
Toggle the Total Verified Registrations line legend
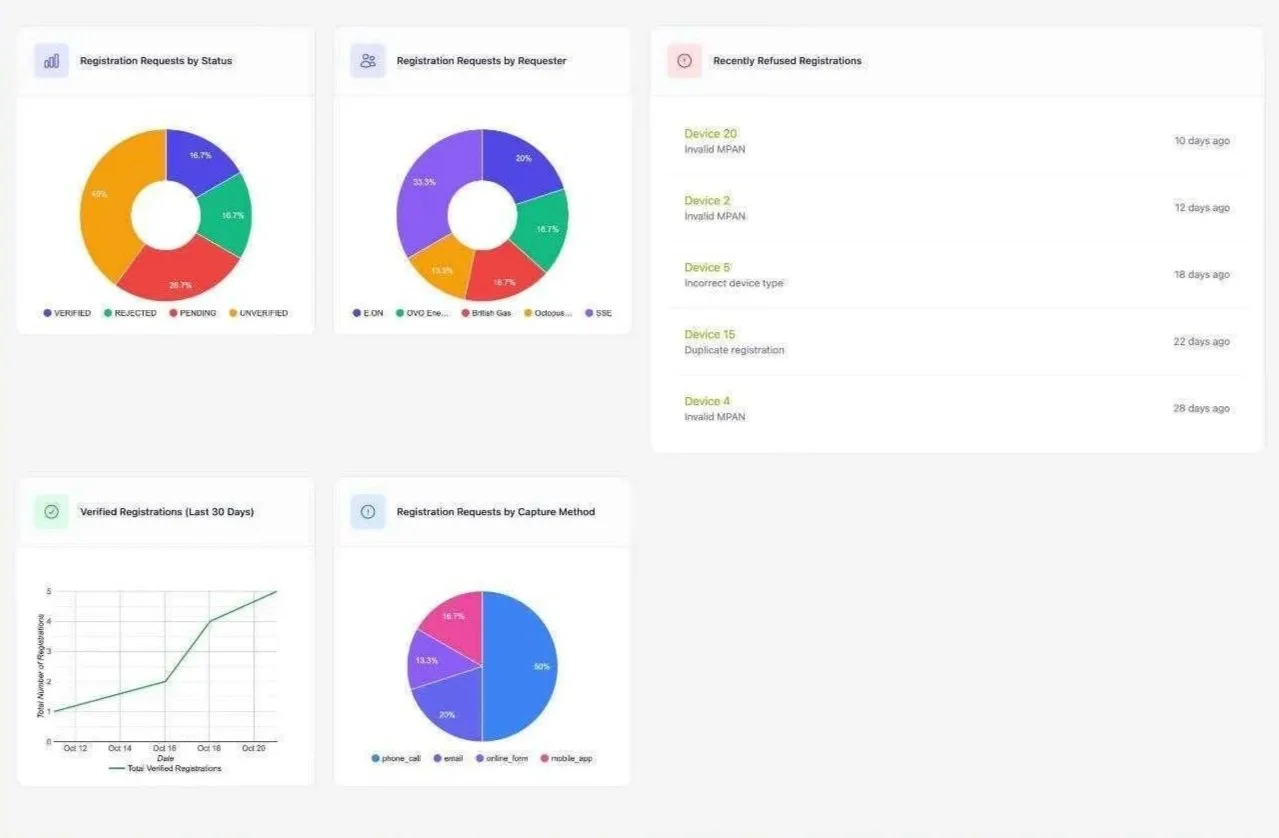click(165, 768)
